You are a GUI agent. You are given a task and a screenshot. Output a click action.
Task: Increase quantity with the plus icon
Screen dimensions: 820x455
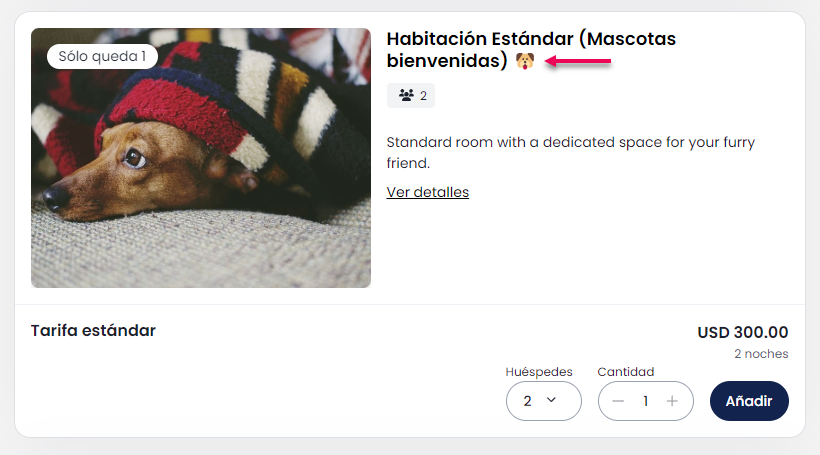point(672,401)
